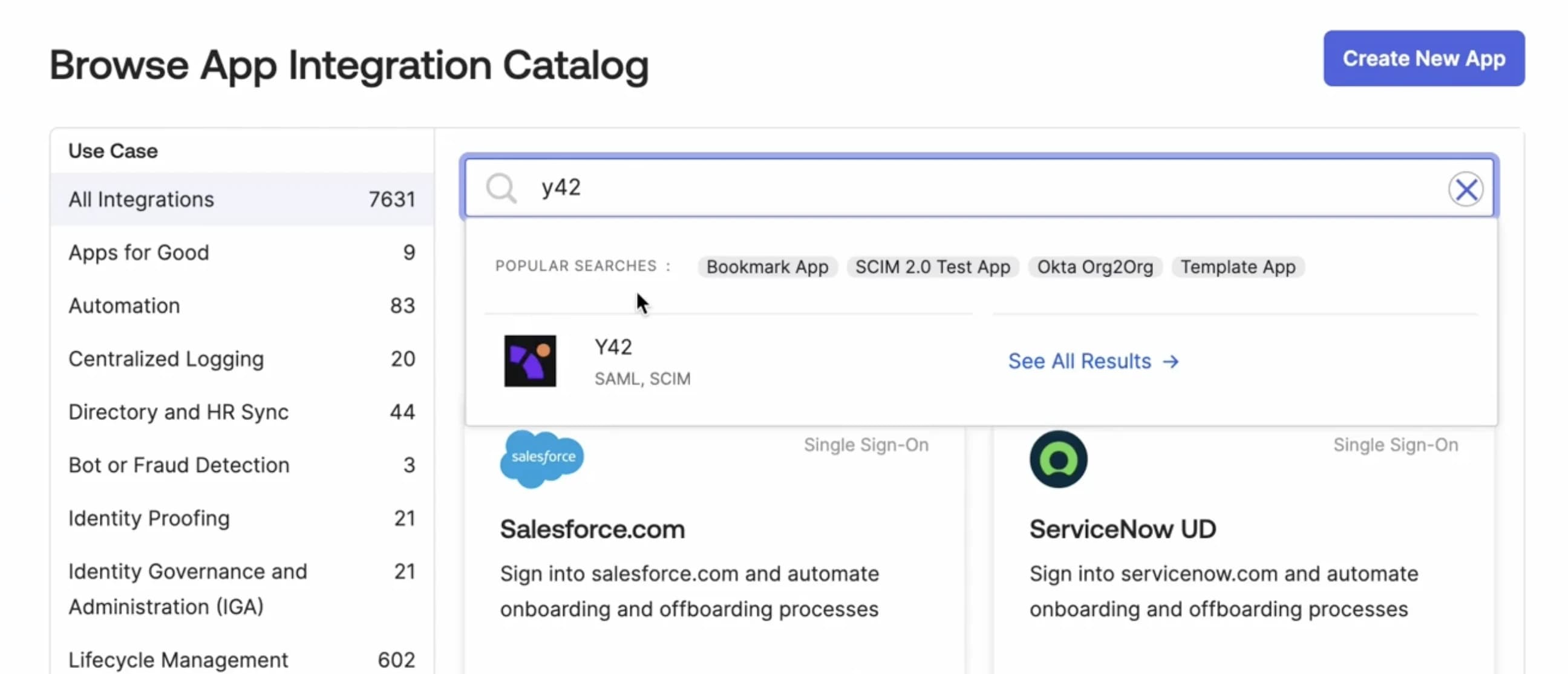Open the ServiceNow UD logo icon
1568x674 pixels.
(x=1058, y=459)
